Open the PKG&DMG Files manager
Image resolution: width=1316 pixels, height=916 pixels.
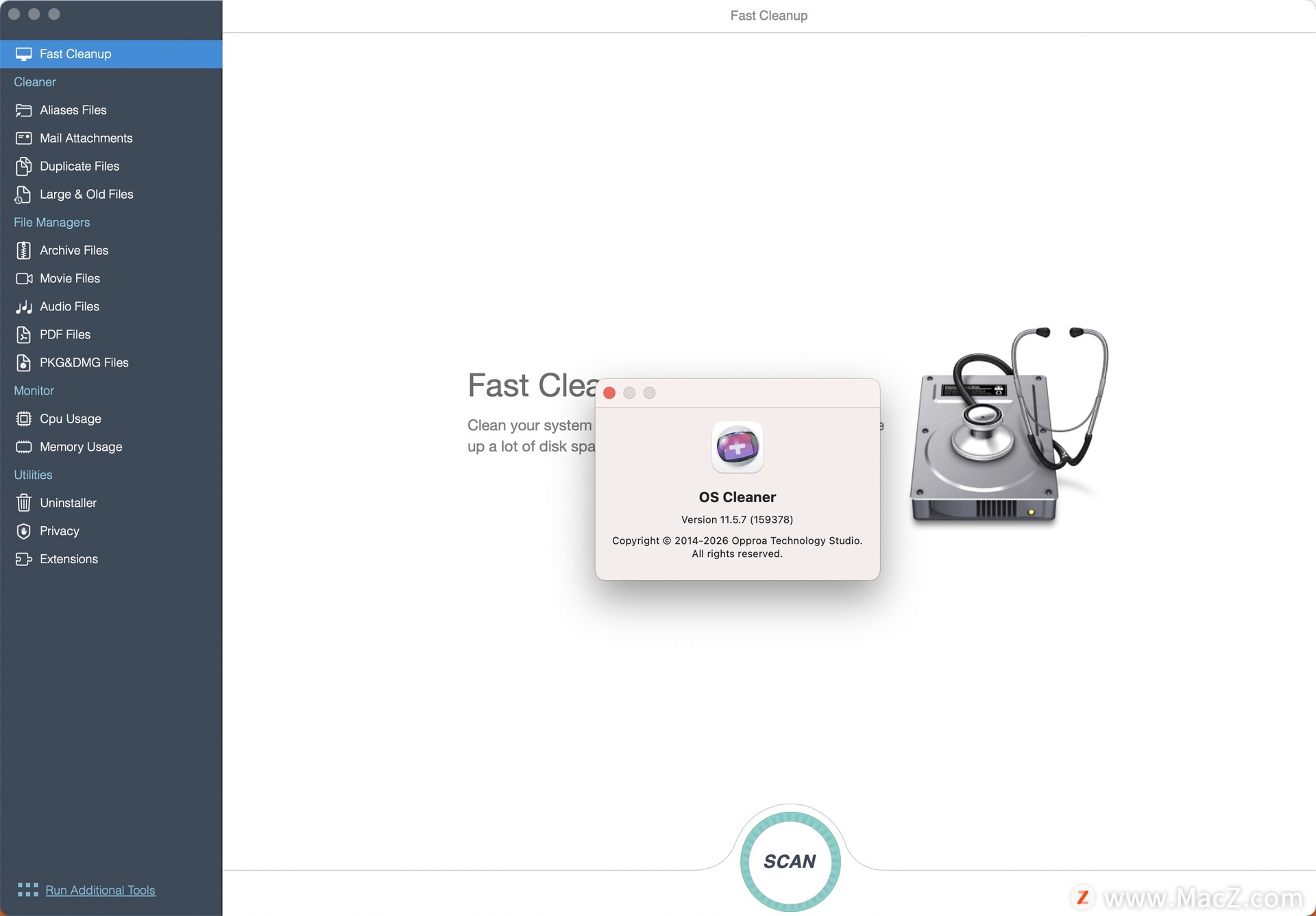[84, 363]
